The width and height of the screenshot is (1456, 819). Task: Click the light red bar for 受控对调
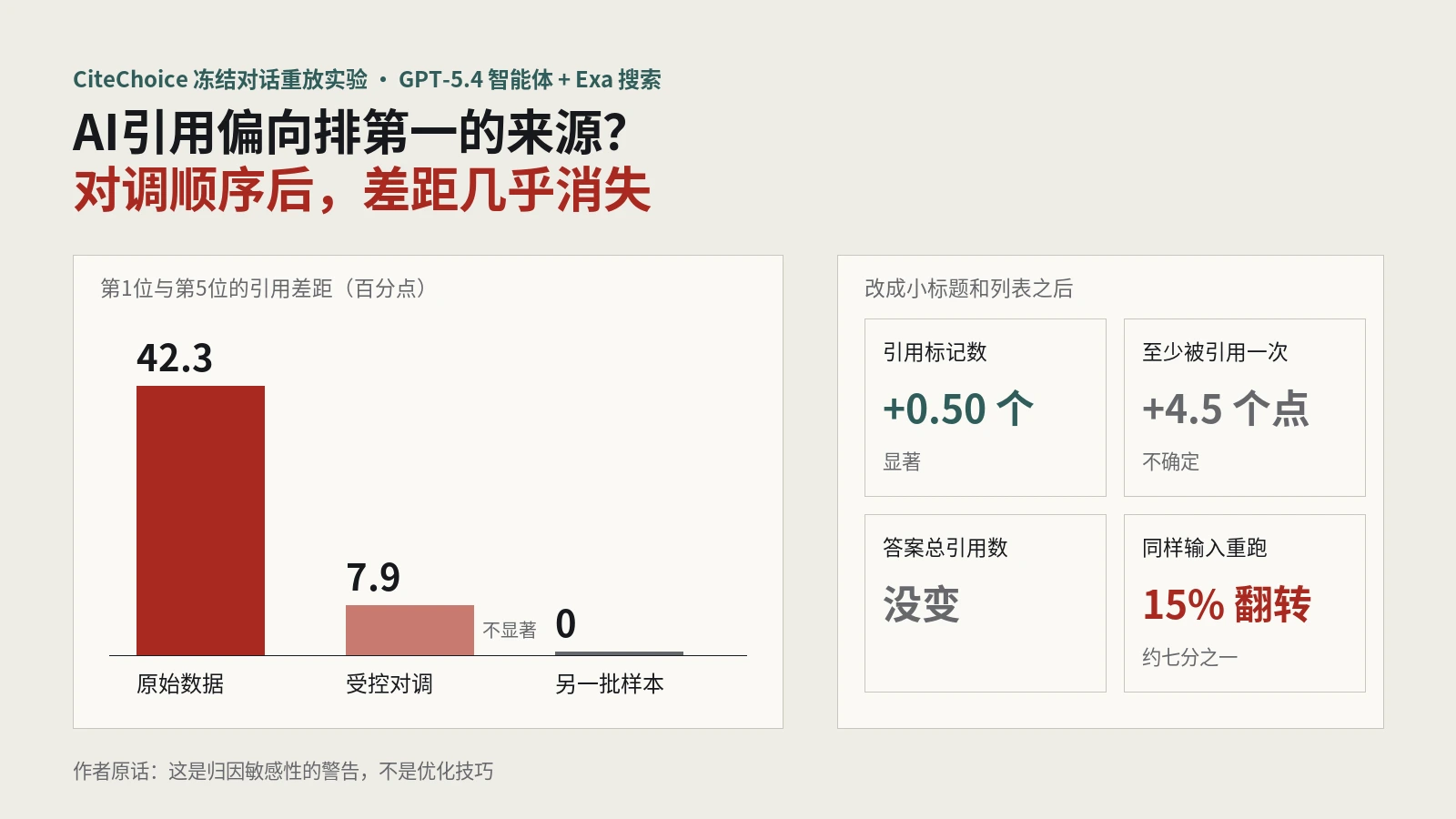click(x=409, y=630)
